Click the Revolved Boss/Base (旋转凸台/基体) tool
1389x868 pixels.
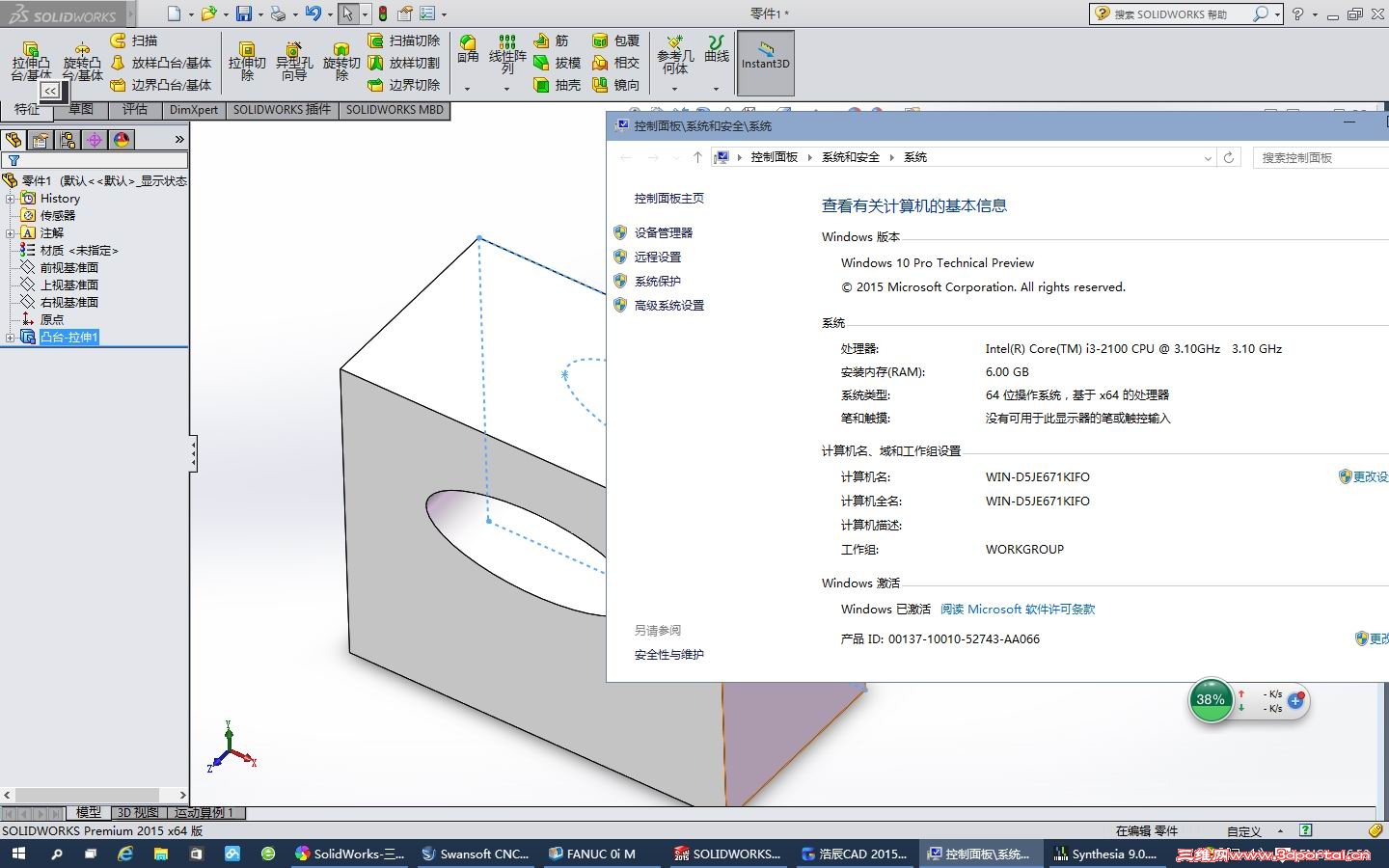coord(82,61)
